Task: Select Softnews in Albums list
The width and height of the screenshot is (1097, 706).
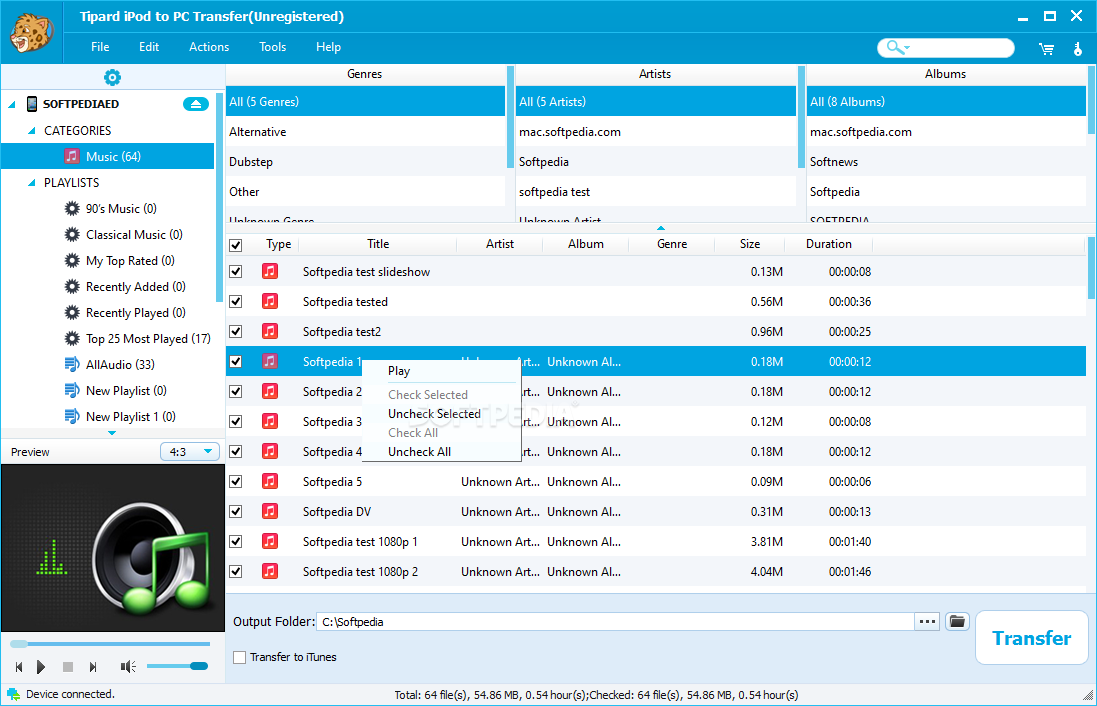Action: tap(946, 162)
